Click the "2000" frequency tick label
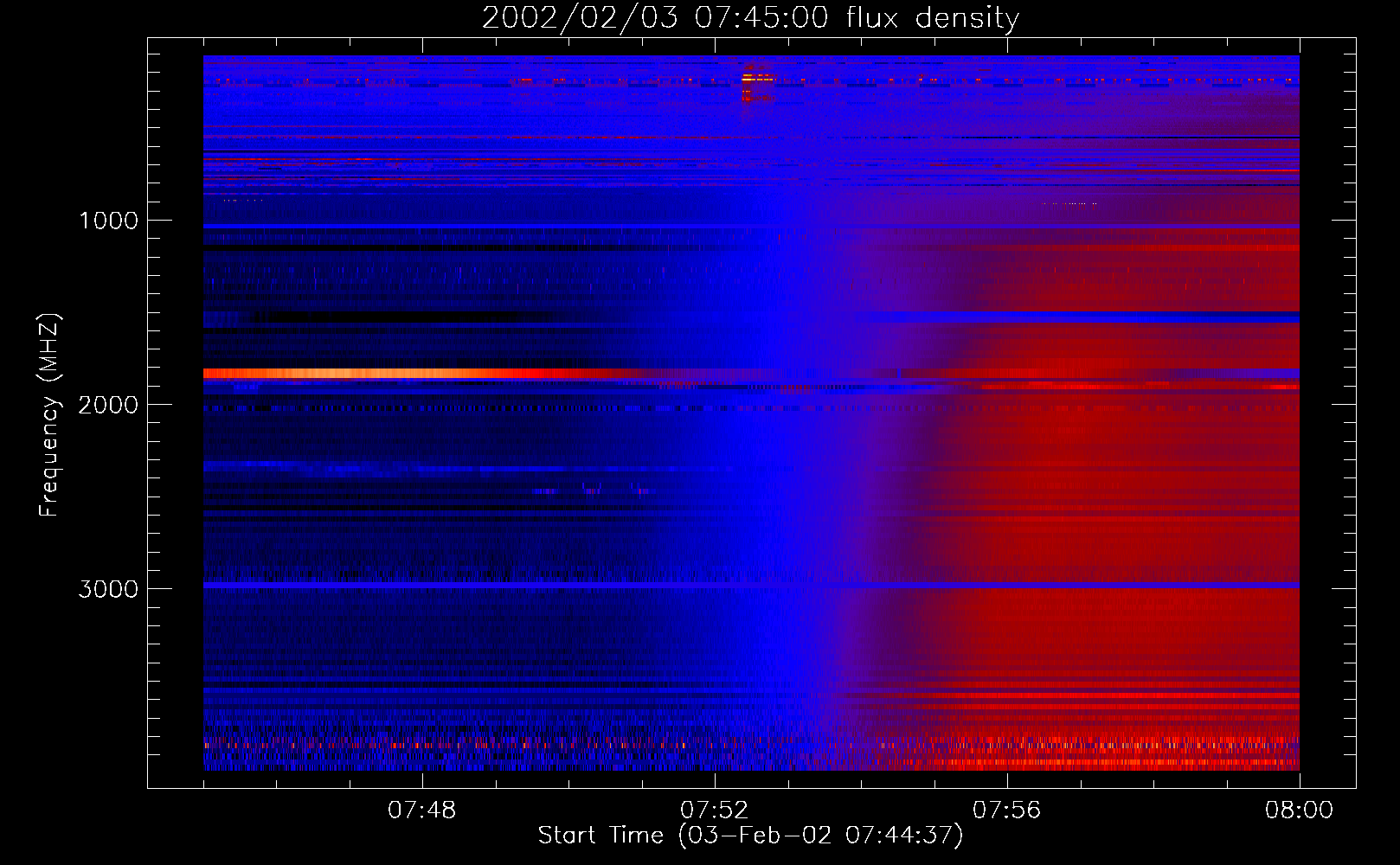Image resolution: width=1400 pixels, height=865 pixels. [x=108, y=405]
